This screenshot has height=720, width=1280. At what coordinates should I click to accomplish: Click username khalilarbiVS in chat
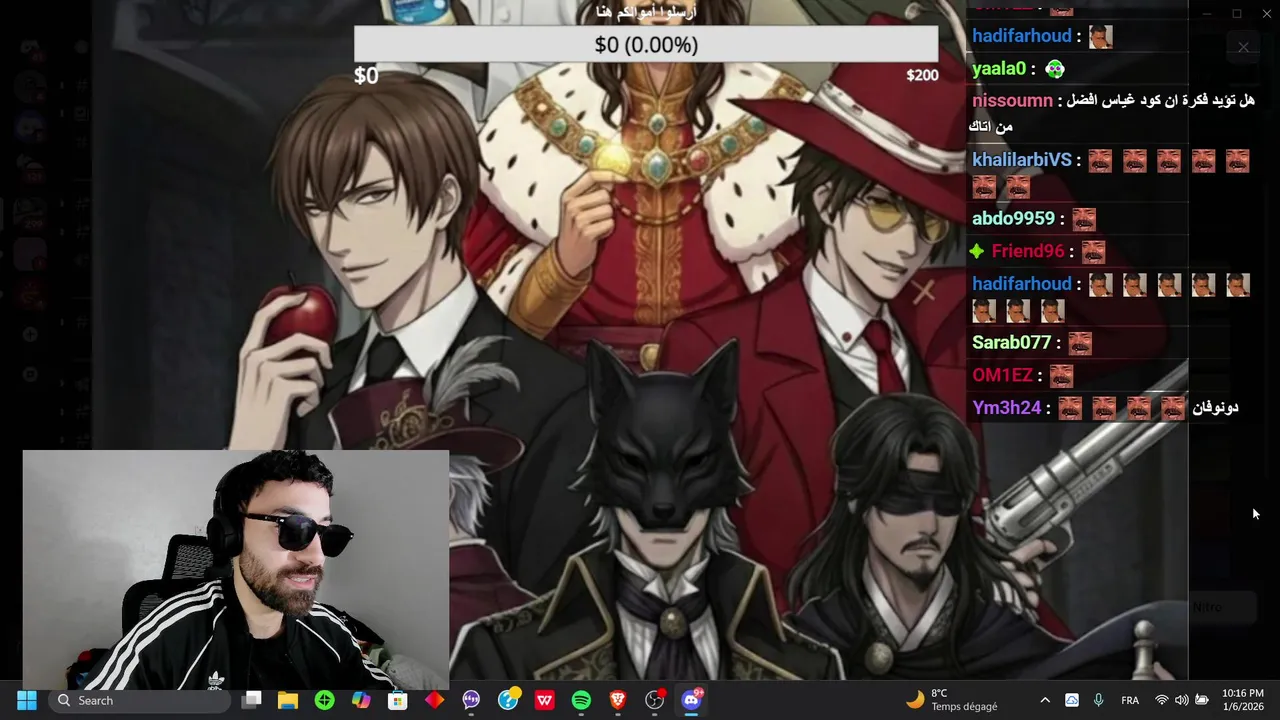pos(1021,160)
